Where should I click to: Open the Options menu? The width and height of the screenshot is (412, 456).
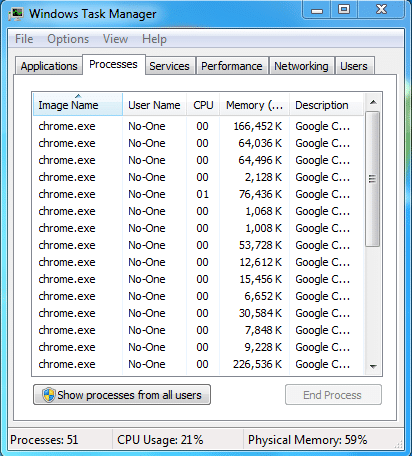68,39
